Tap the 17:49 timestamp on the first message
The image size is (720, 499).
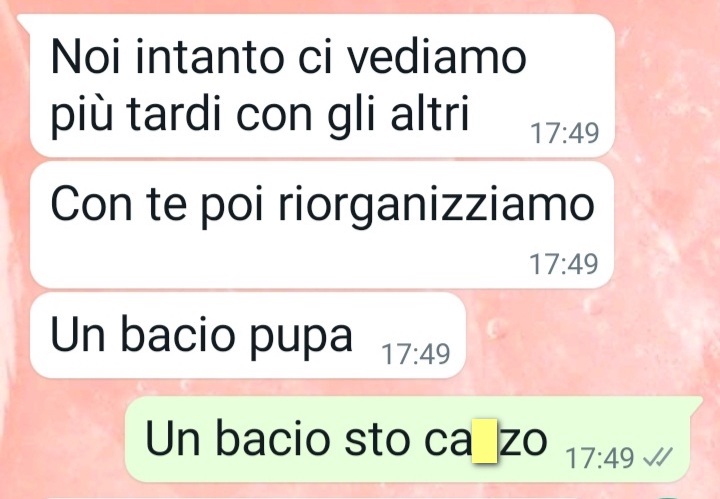pos(565,133)
